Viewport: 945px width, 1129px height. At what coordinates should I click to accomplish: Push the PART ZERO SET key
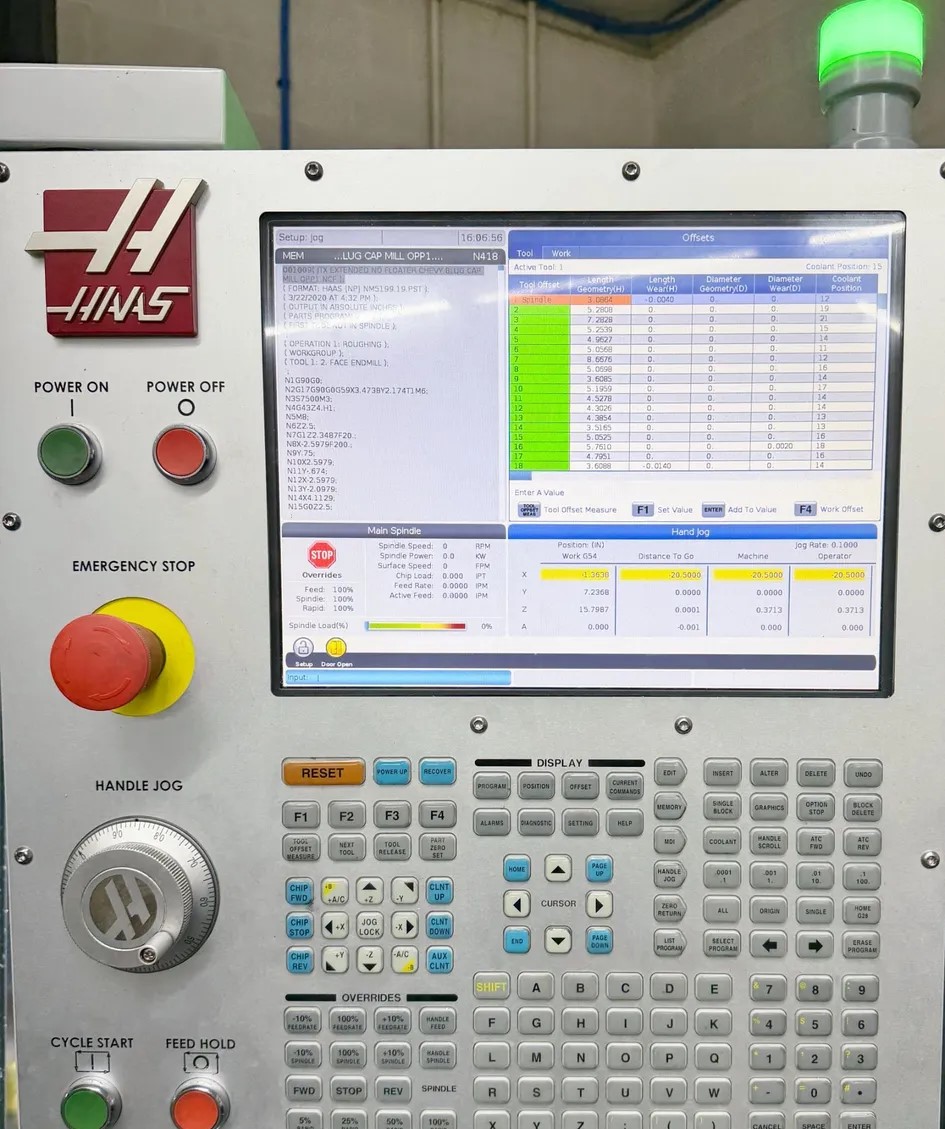(437, 848)
